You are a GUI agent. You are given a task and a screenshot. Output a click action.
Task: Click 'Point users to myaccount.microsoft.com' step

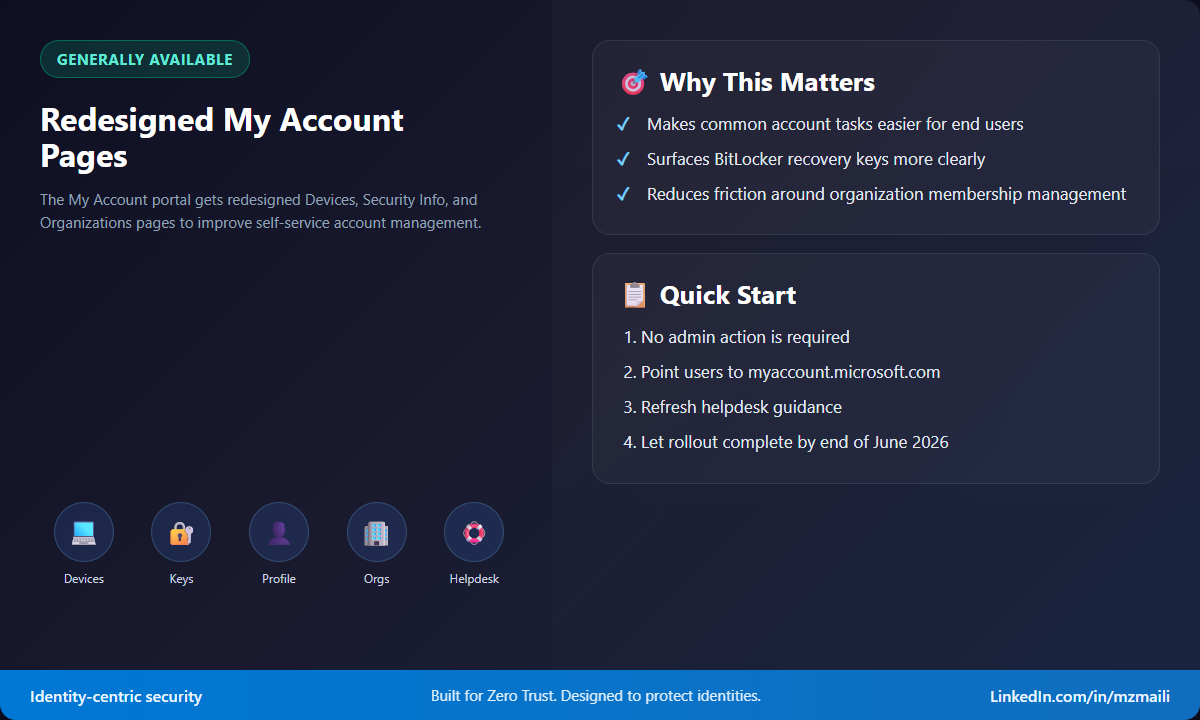tap(781, 372)
